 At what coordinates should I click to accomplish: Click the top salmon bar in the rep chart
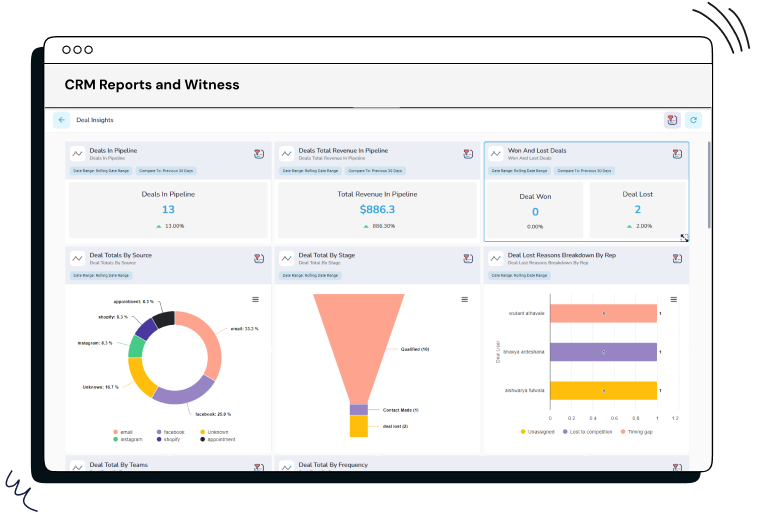tap(603, 314)
